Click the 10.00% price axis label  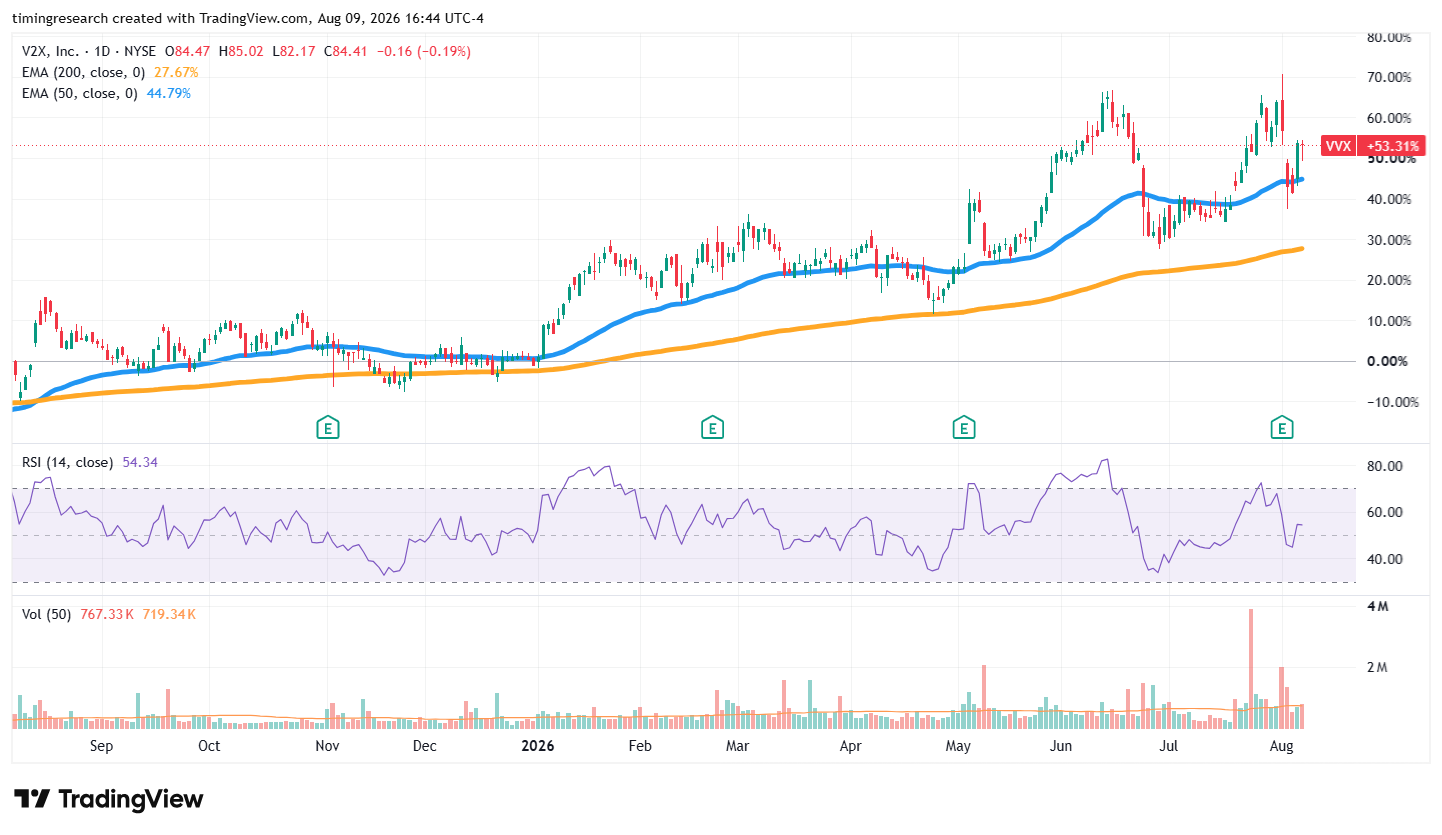(x=1390, y=321)
